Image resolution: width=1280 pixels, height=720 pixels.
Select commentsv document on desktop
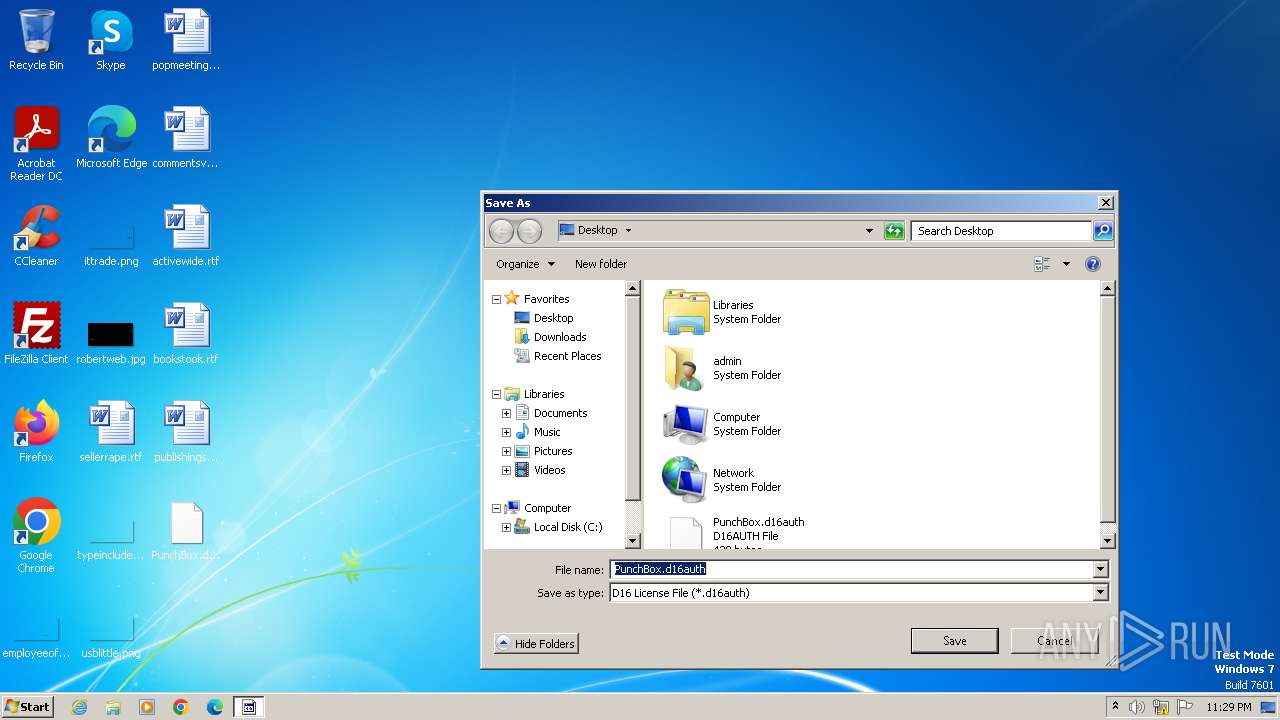[x=186, y=138]
